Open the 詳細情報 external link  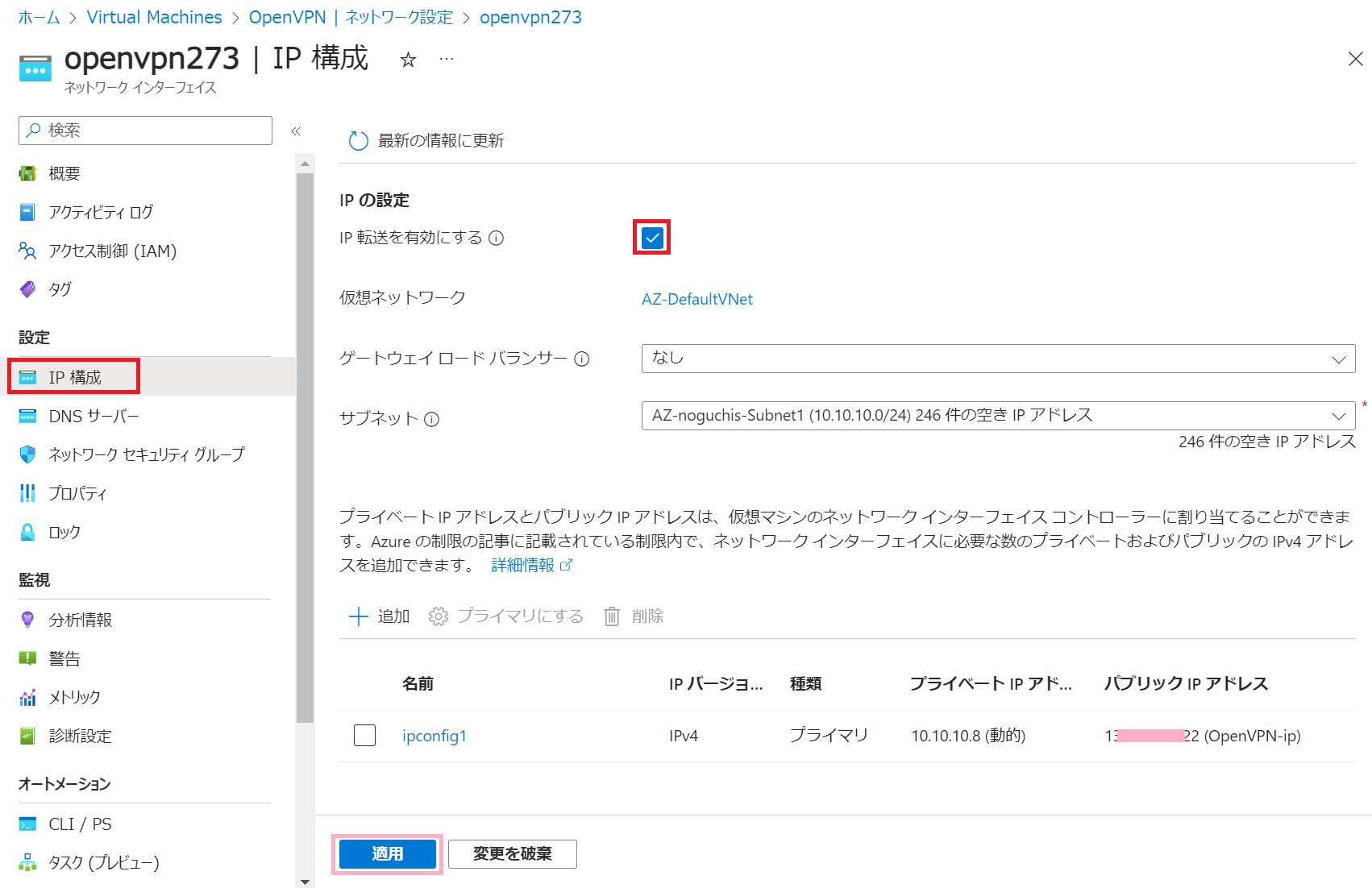(532, 565)
